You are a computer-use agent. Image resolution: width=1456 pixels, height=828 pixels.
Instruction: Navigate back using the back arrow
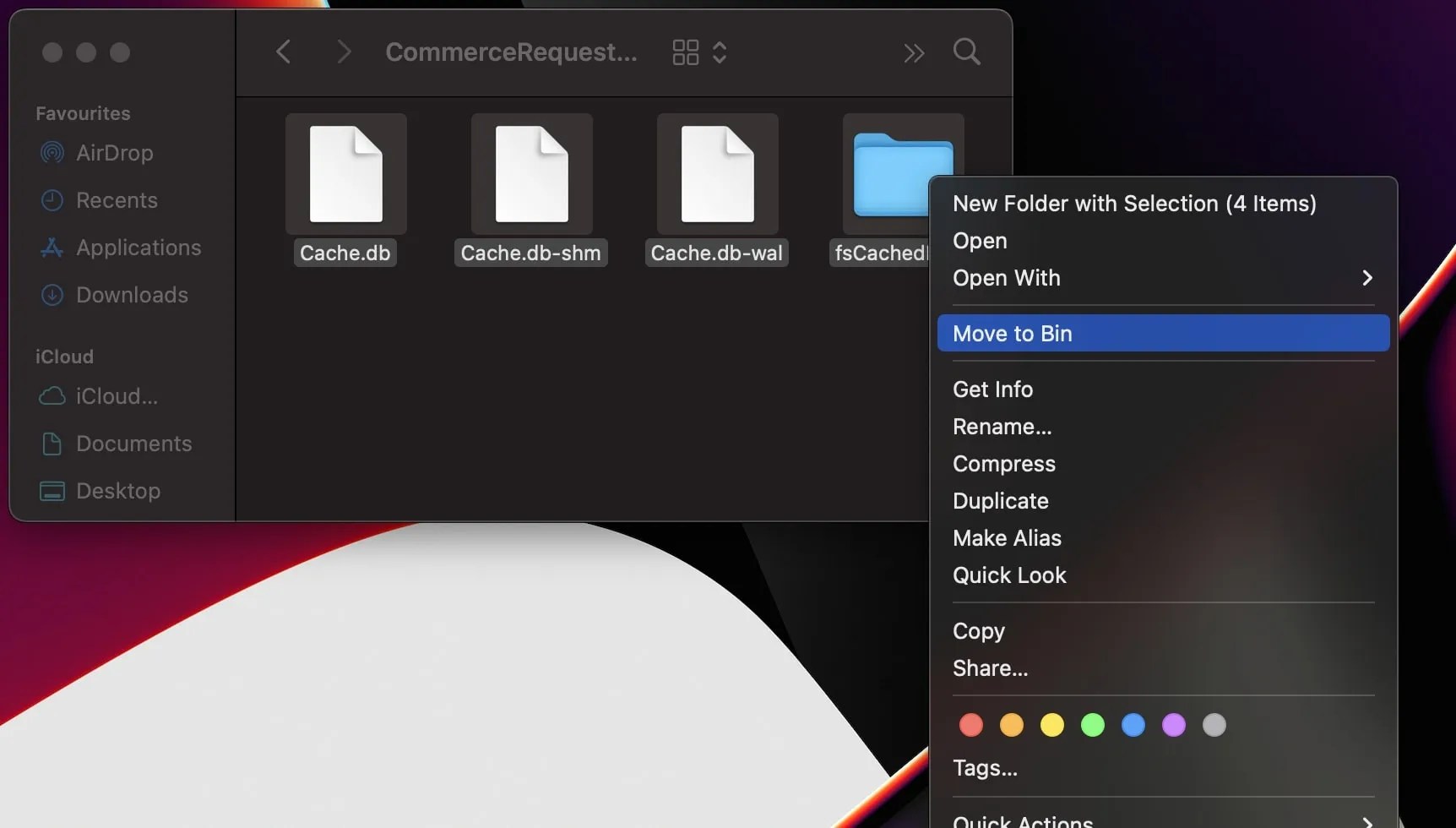pos(284,52)
